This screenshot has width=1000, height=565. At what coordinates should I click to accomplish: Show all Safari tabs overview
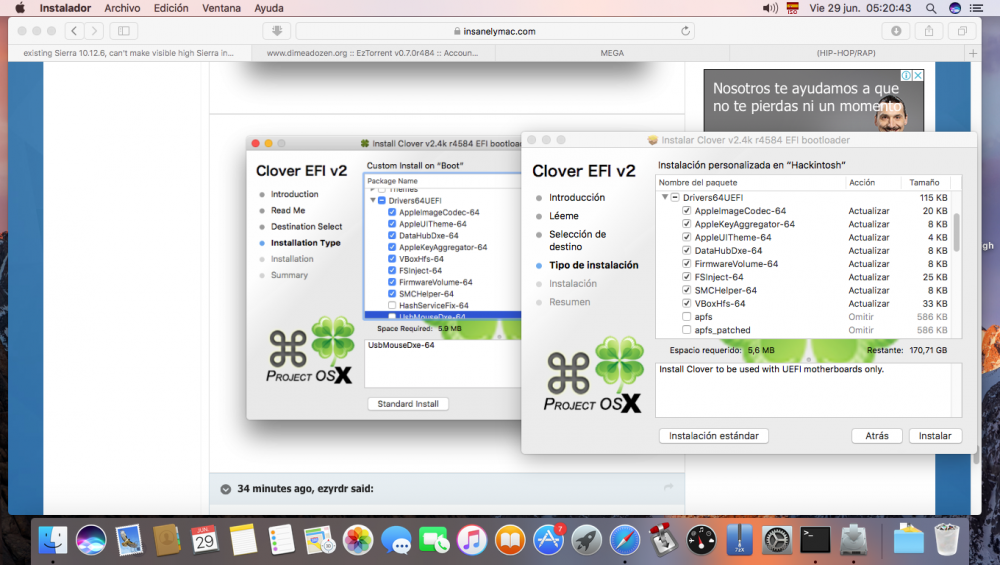(x=962, y=31)
